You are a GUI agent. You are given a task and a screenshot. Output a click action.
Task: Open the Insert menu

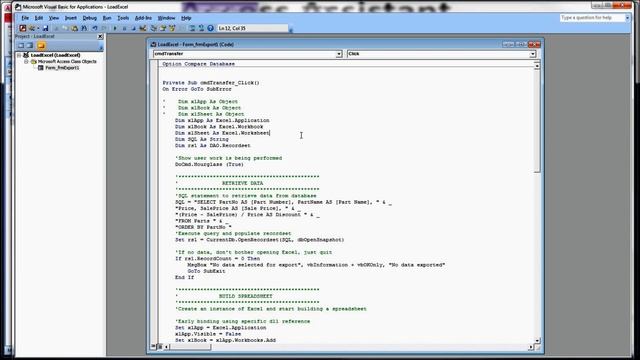[x=71, y=18]
